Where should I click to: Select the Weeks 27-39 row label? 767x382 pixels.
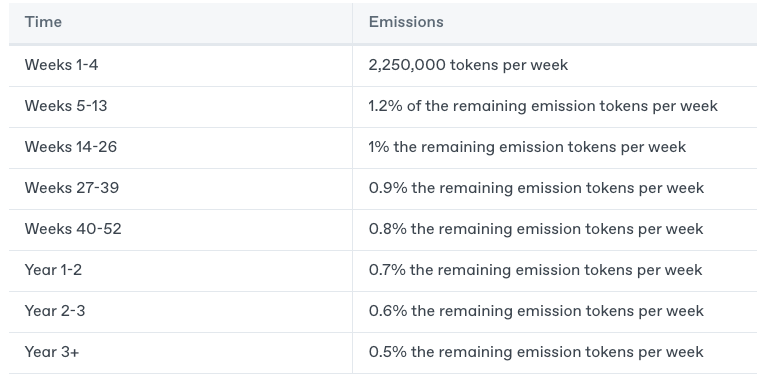[x=71, y=188]
